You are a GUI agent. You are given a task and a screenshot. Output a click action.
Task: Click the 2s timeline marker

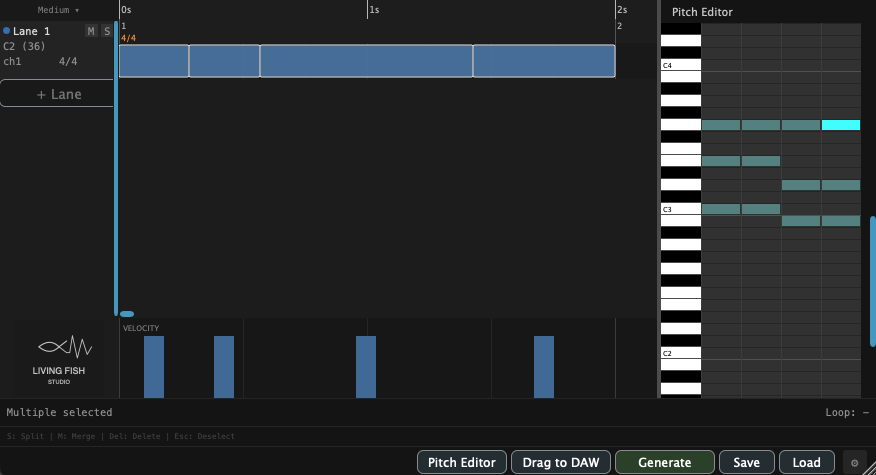(x=622, y=10)
